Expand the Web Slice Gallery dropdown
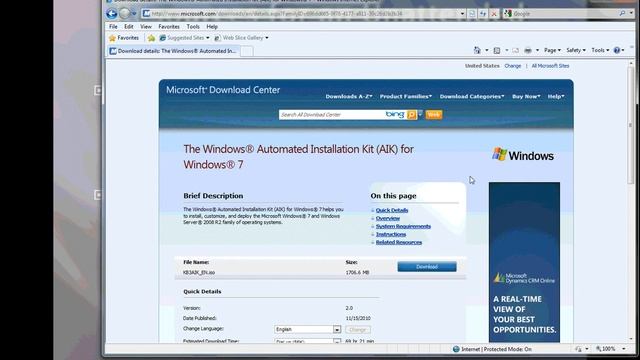The width and height of the screenshot is (640, 360). 267,38
